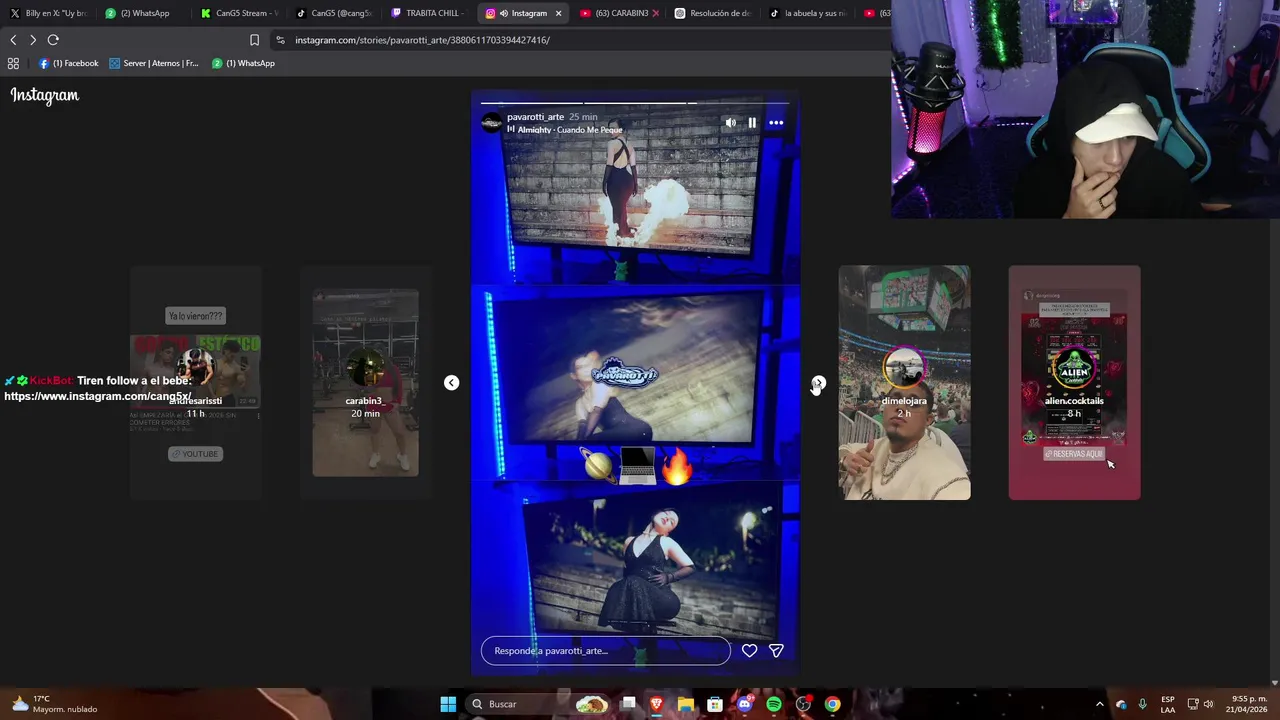Image resolution: width=1280 pixels, height=720 pixels.
Task: Switch to the first WhatsApp browser tab
Action: click(143, 13)
